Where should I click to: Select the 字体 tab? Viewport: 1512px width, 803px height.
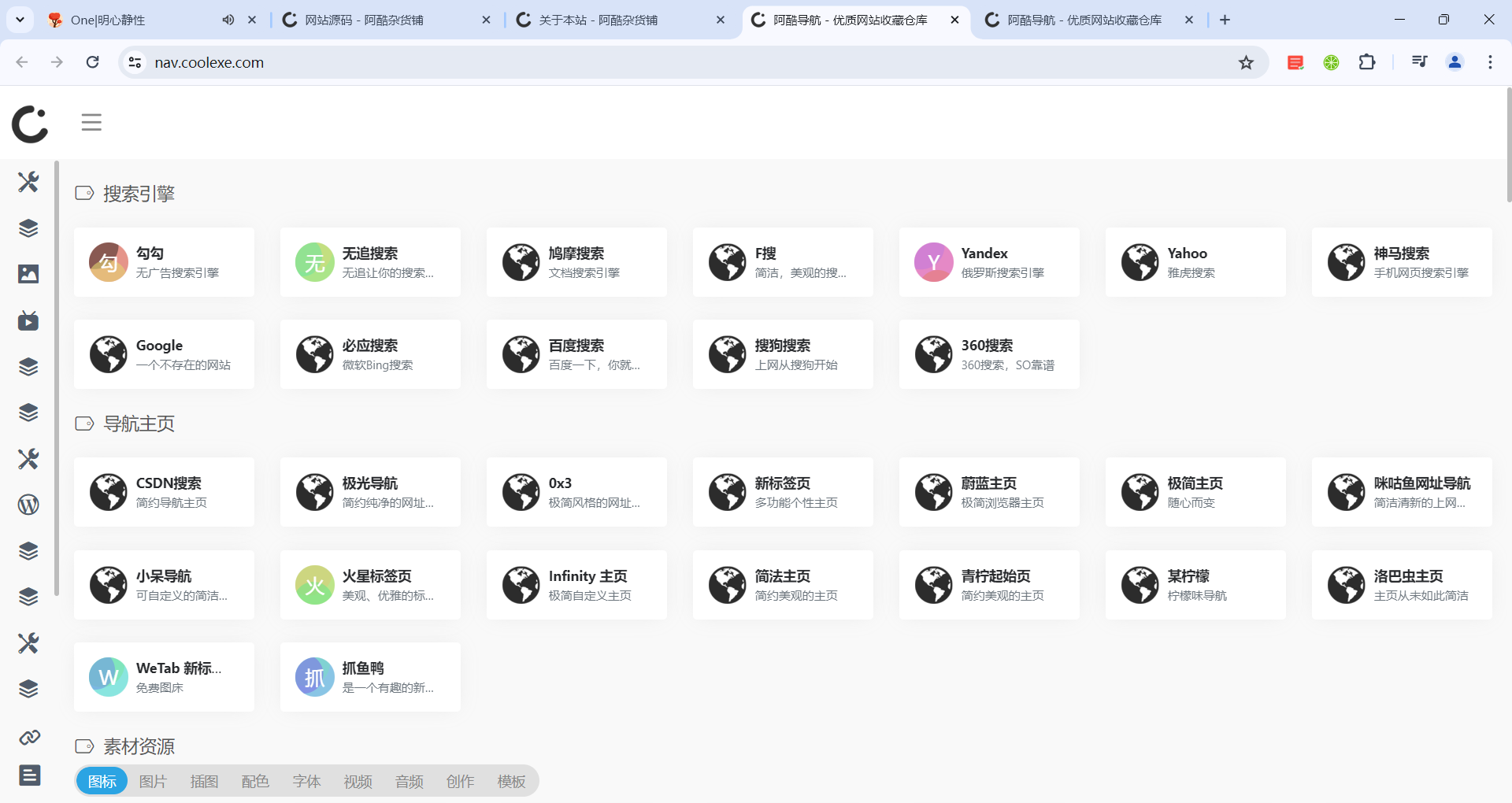point(306,781)
